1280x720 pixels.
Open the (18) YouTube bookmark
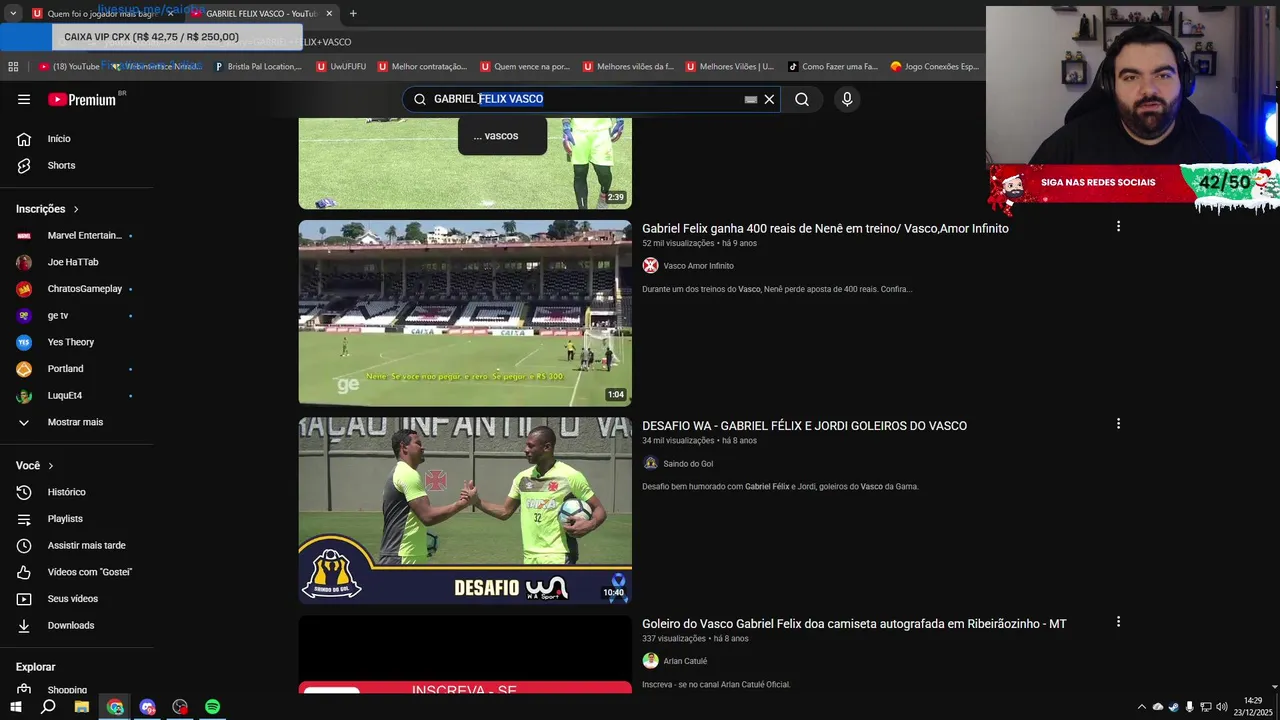(x=69, y=67)
